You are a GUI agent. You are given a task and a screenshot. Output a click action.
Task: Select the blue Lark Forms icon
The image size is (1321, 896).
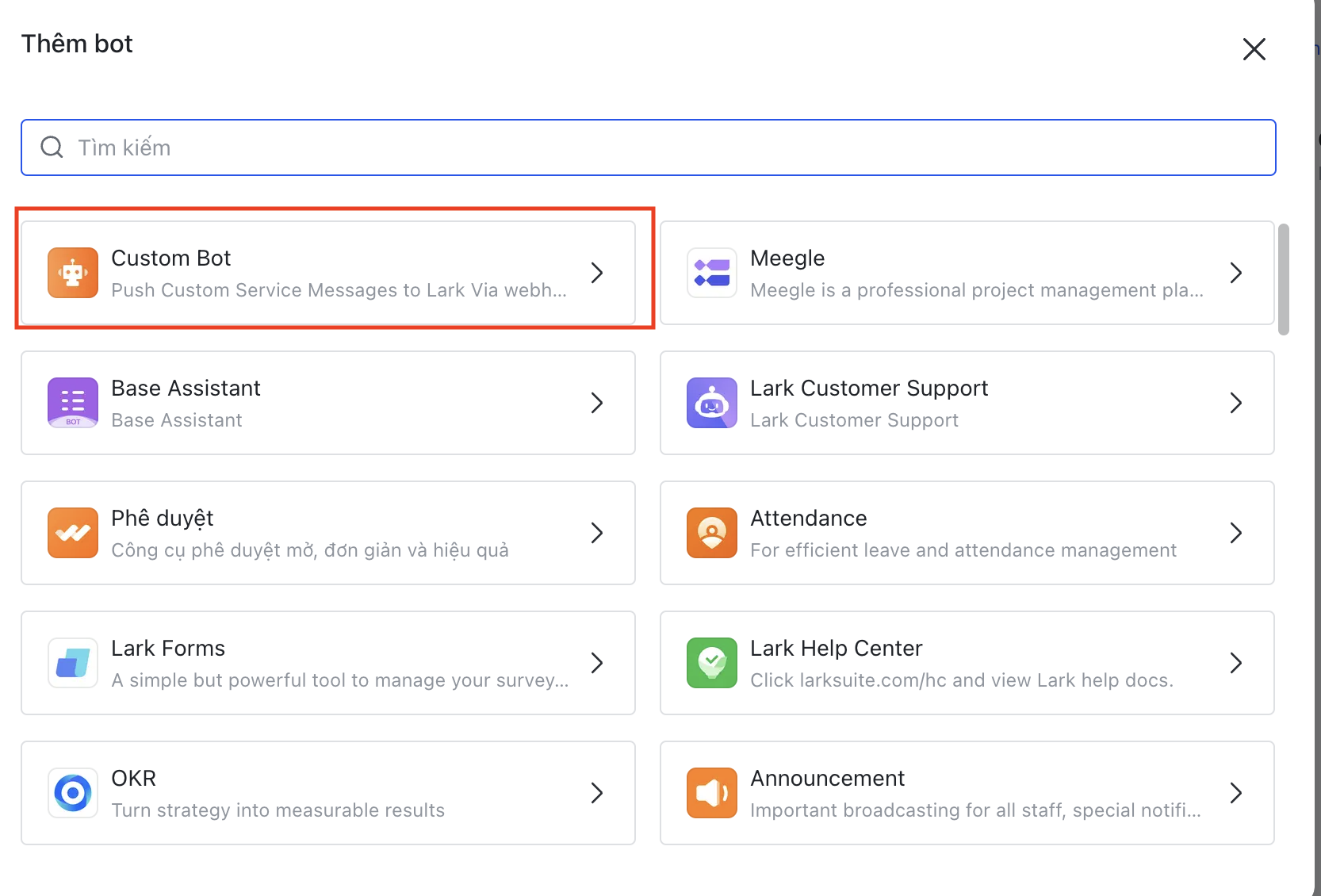coord(73,663)
